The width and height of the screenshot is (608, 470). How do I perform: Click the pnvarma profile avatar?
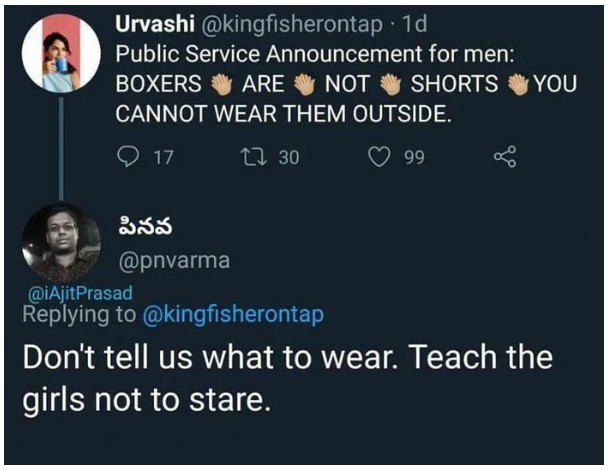click(x=61, y=242)
